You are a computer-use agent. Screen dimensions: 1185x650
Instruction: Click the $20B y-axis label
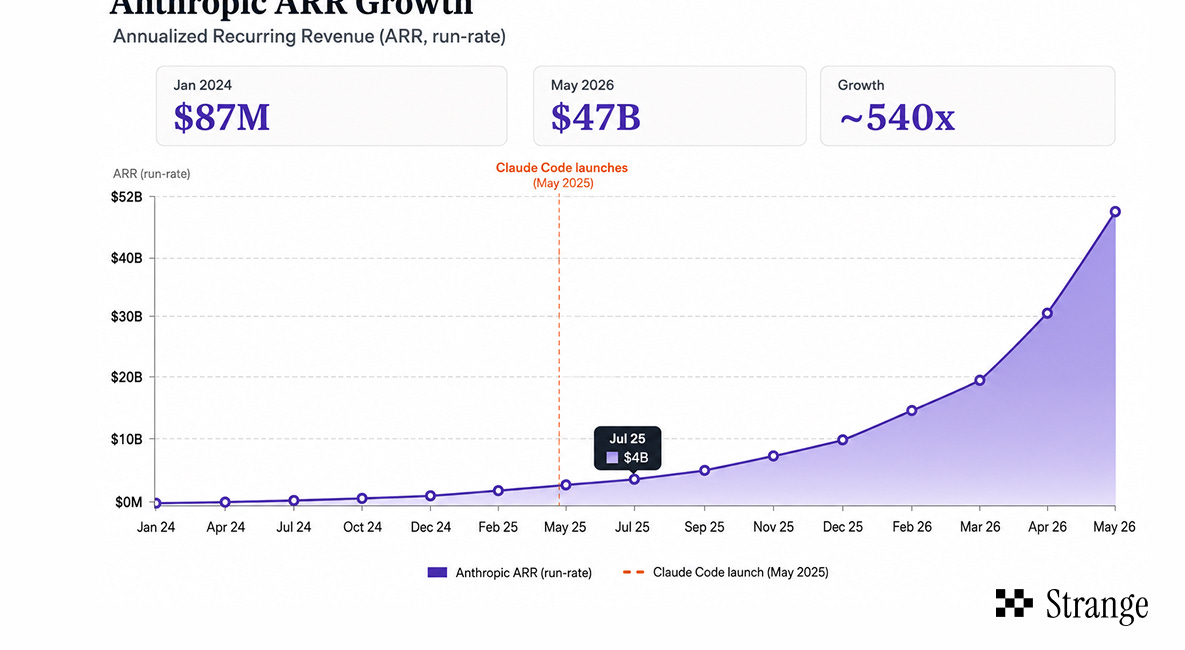click(126, 376)
